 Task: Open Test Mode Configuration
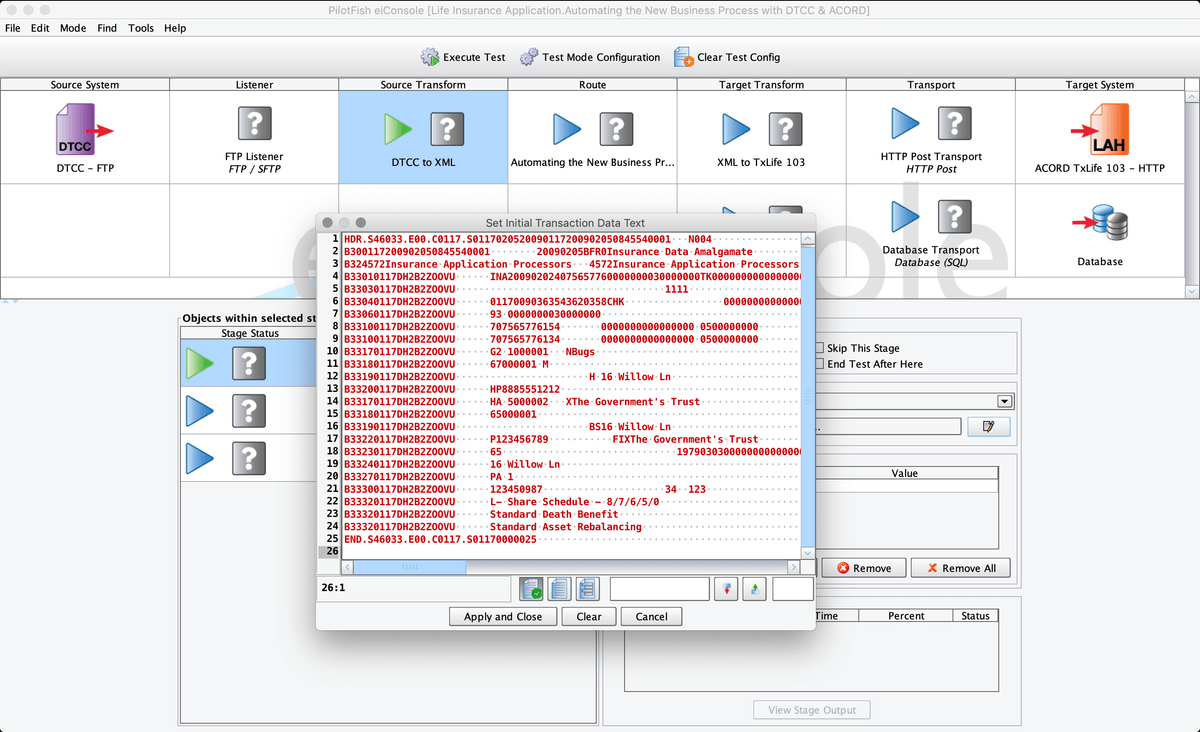point(589,57)
